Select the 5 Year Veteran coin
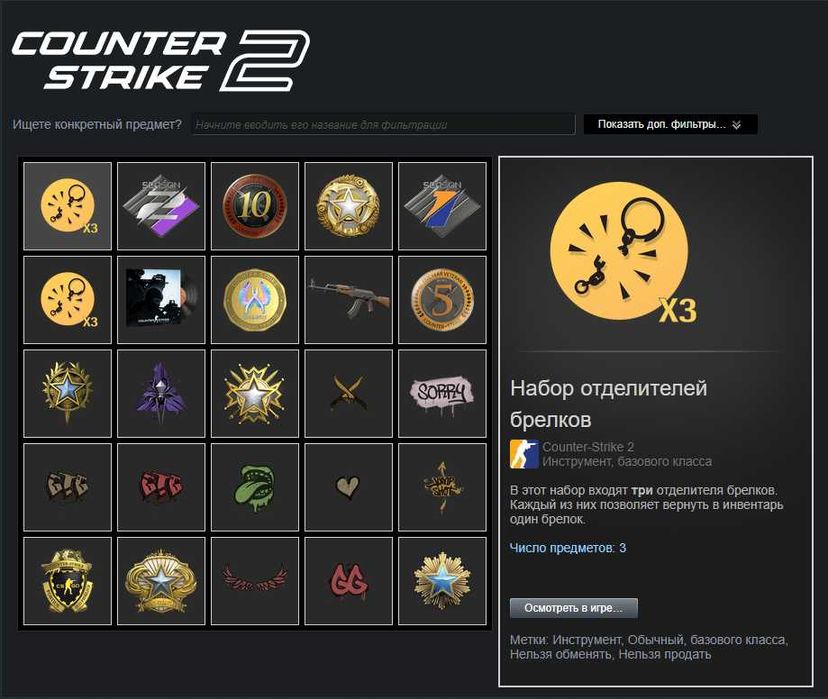 442,300
